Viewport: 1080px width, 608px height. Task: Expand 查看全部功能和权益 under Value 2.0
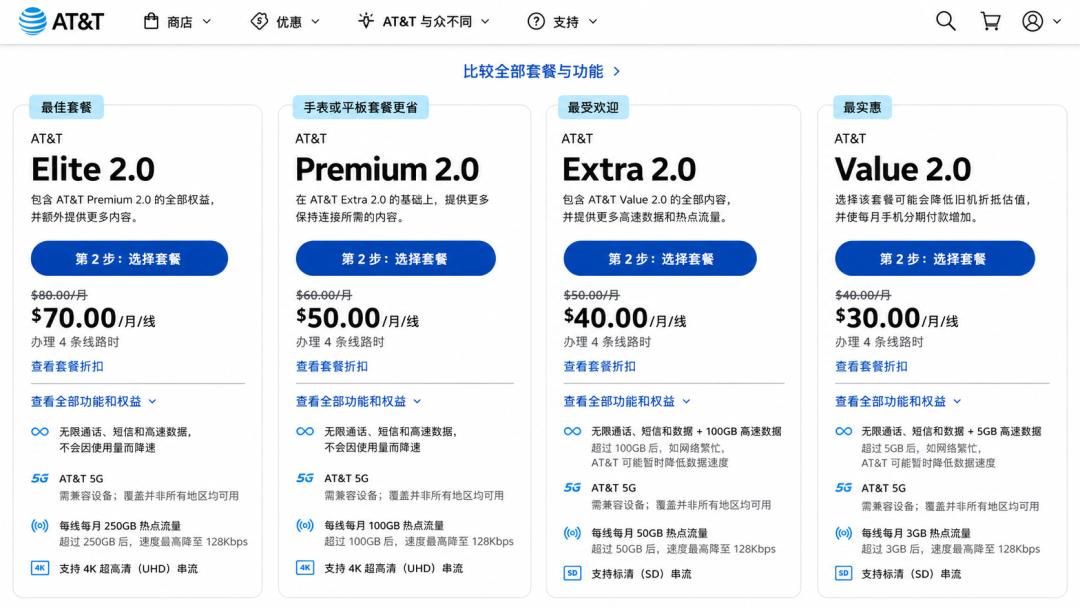898,401
